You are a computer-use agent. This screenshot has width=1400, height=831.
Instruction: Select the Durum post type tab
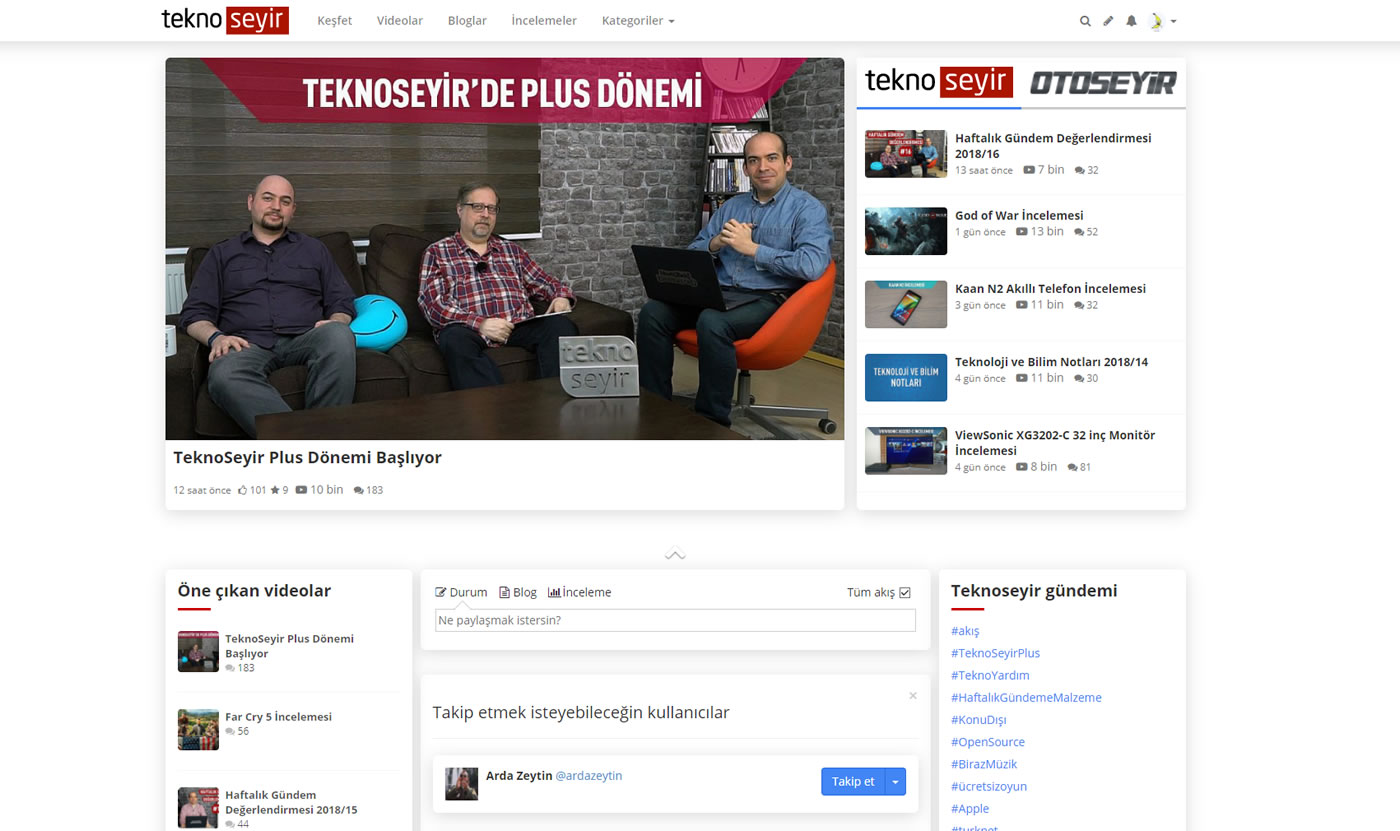click(x=461, y=592)
